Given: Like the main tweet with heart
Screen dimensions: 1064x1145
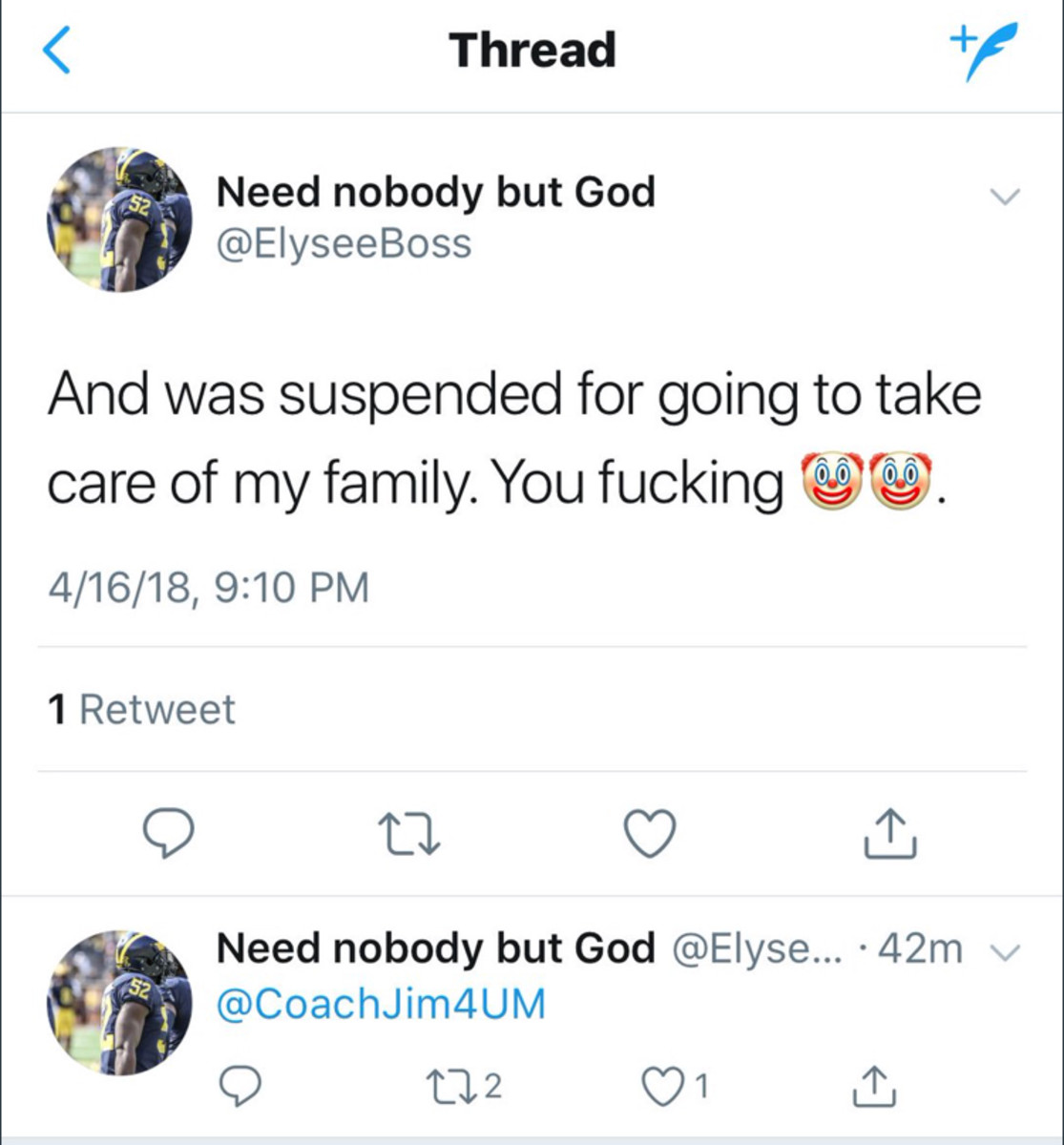Looking at the screenshot, I should click(x=650, y=833).
